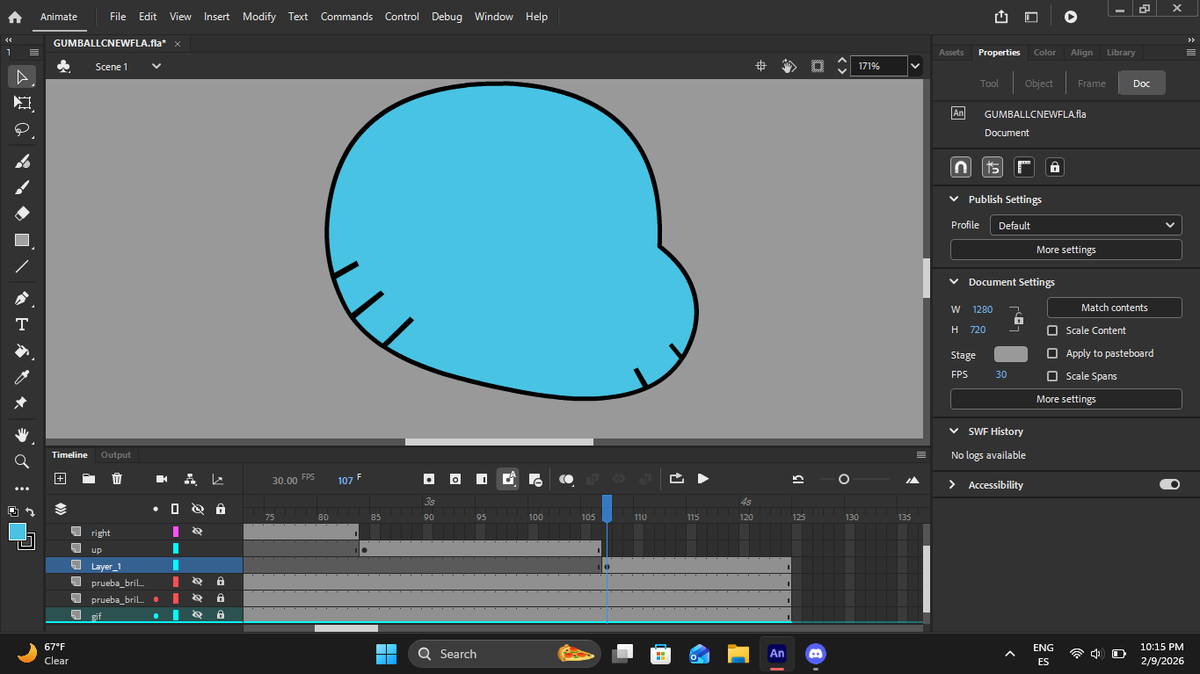Viewport: 1200px width, 674px height.
Task: Add a camera using the camera icon
Action: point(162,480)
